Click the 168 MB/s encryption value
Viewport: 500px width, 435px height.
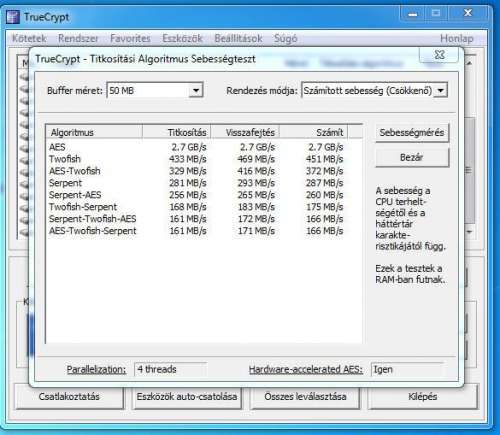point(188,207)
